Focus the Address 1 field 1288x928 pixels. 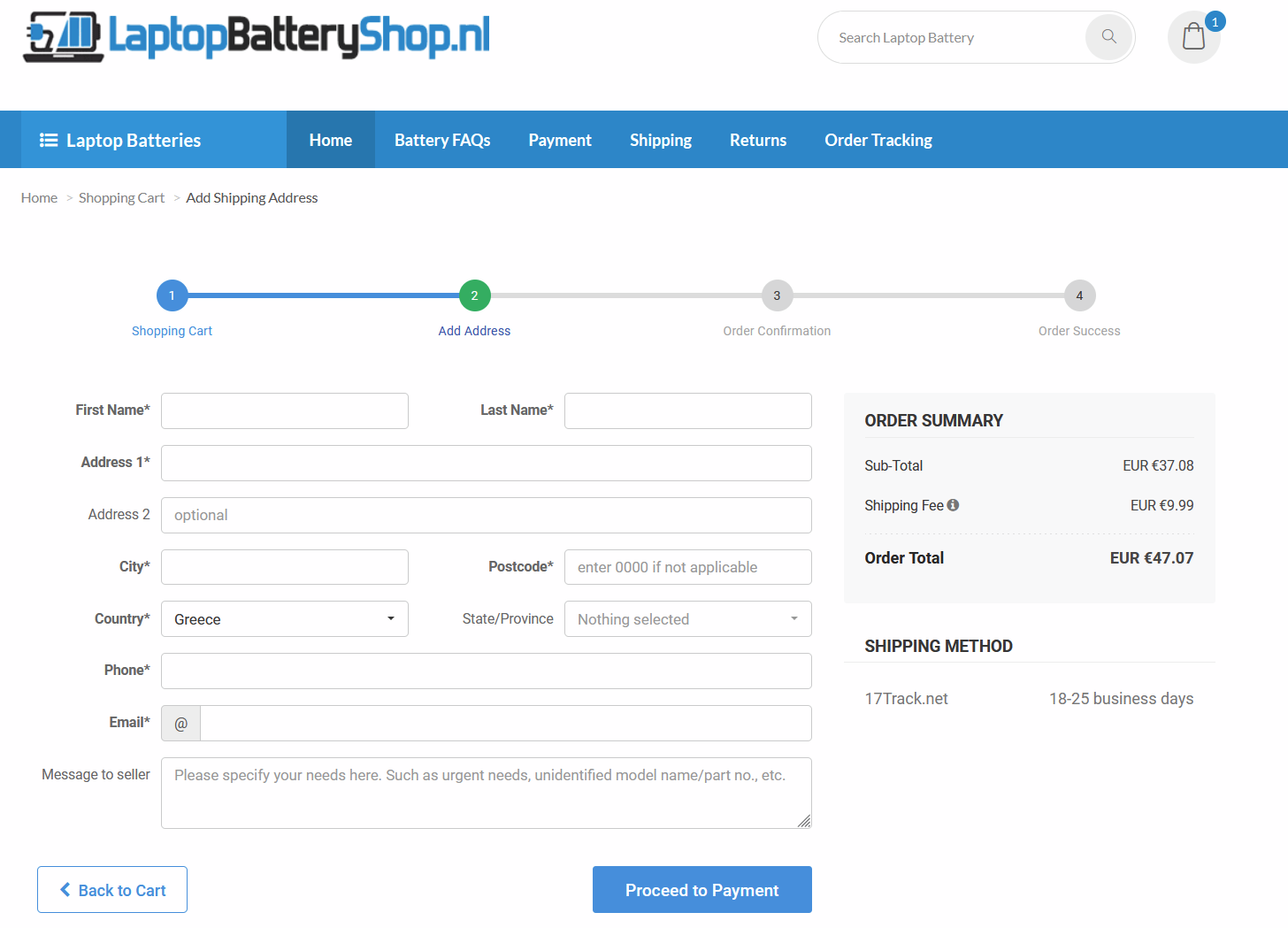point(487,463)
